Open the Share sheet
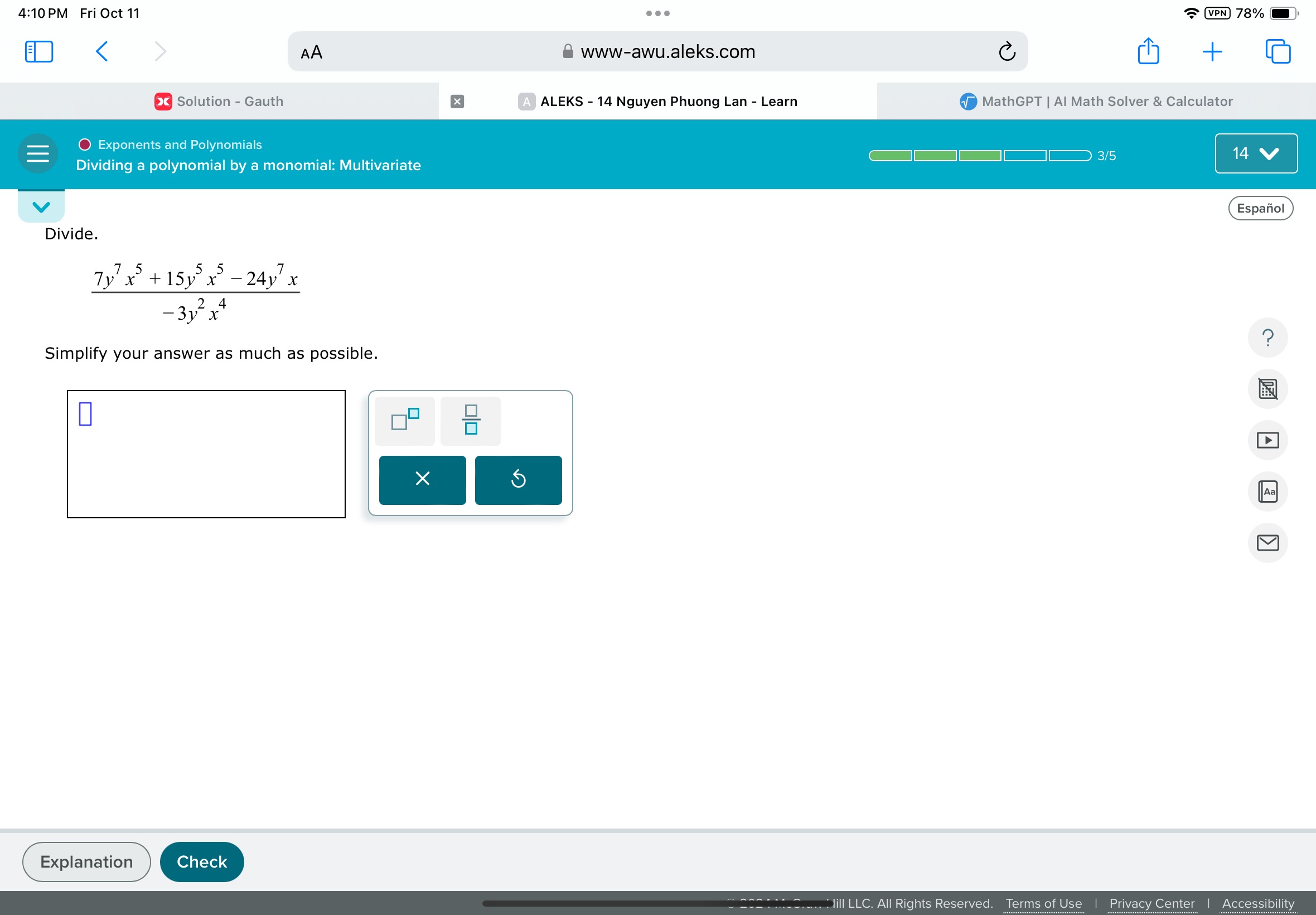1316x915 pixels. [x=1148, y=51]
